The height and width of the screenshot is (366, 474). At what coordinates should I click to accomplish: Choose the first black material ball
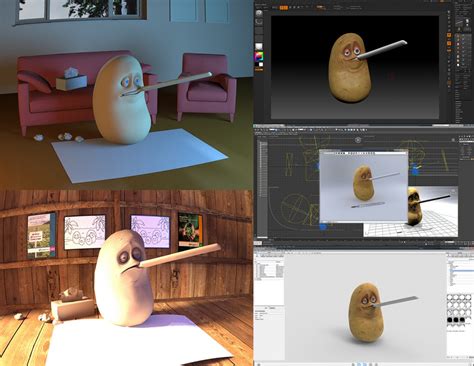tap(450, 320)
